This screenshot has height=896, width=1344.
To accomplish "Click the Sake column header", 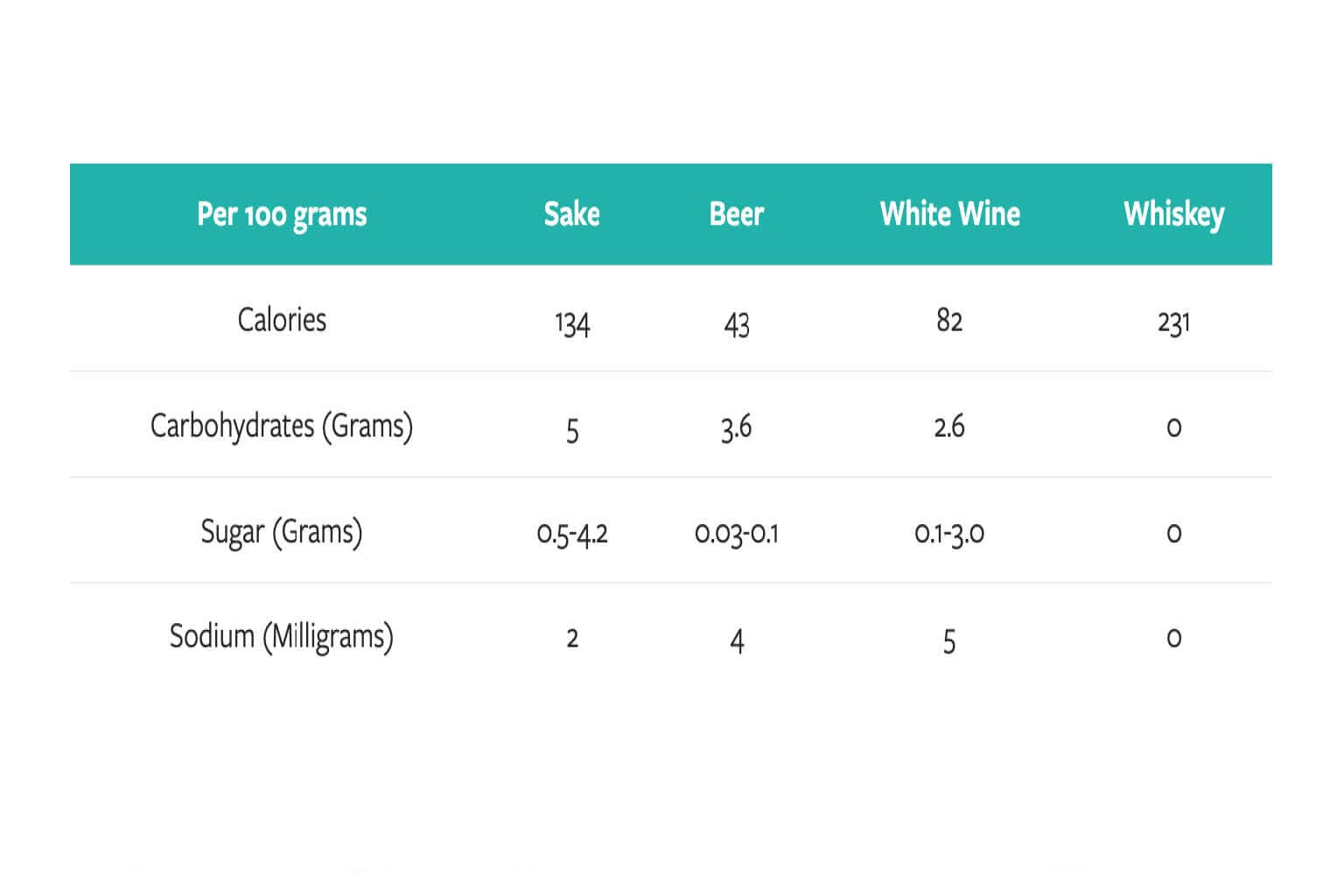I will pyautogui.click(x=571, y=213).
